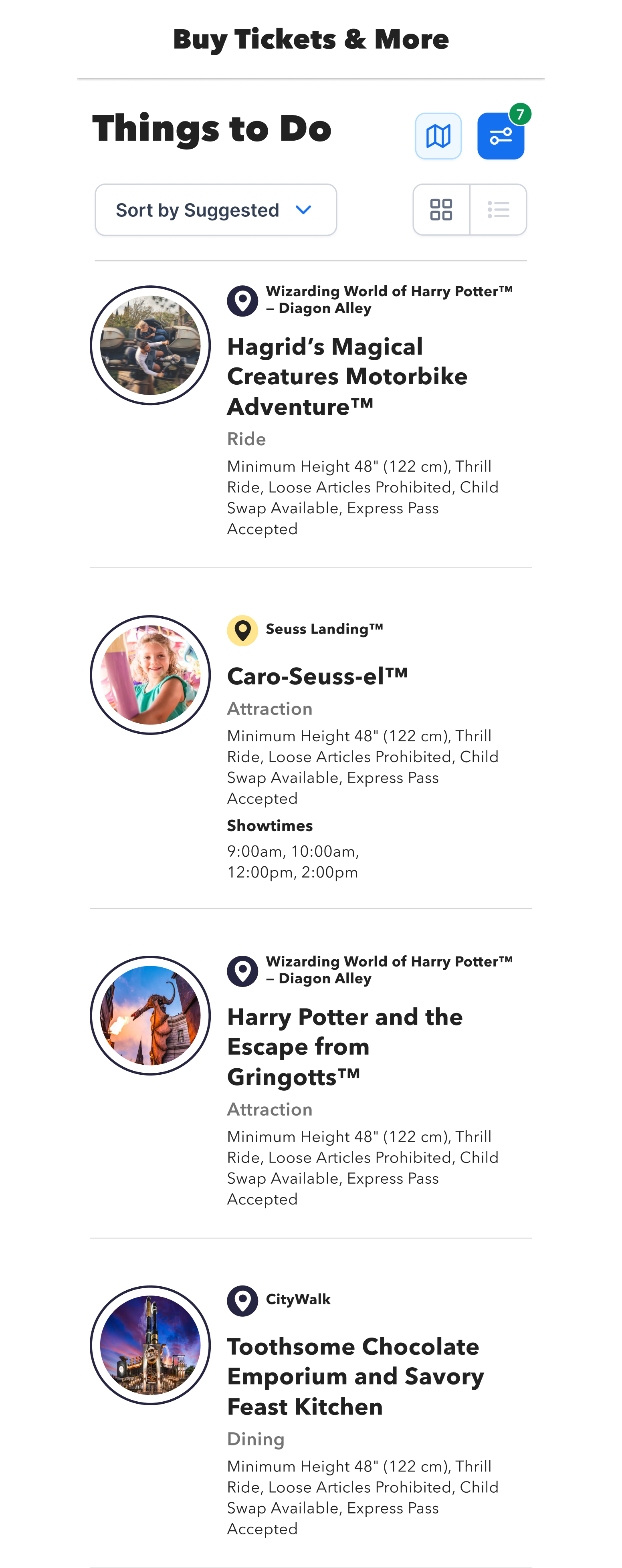Switch to list view layout
Image resolution: width=622 pixels, height=1568 pixels.
click(499, 210)
